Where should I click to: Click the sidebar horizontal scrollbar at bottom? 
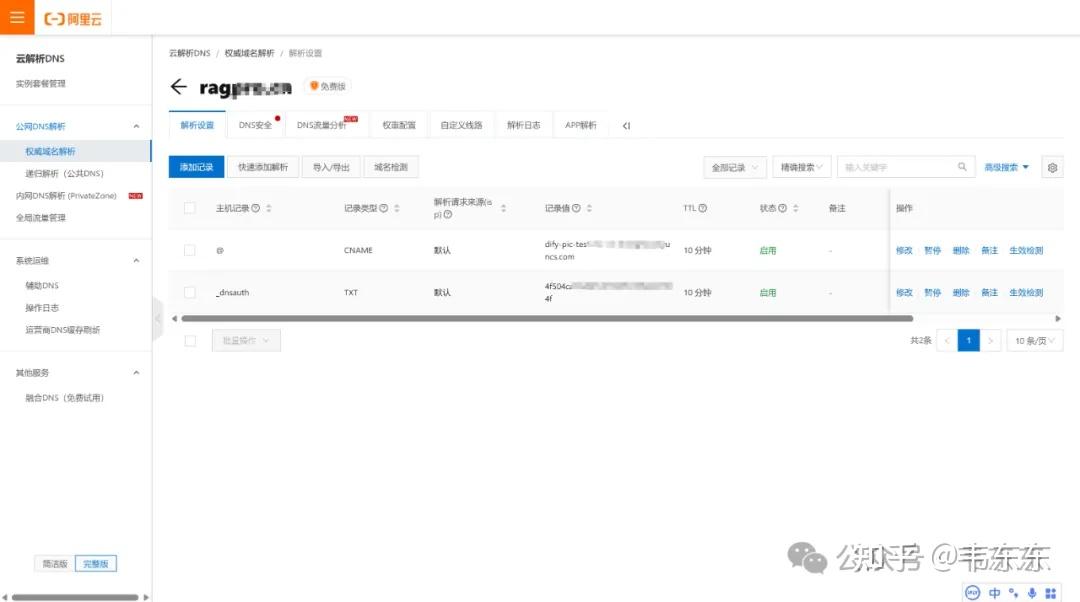coord(75,597)
